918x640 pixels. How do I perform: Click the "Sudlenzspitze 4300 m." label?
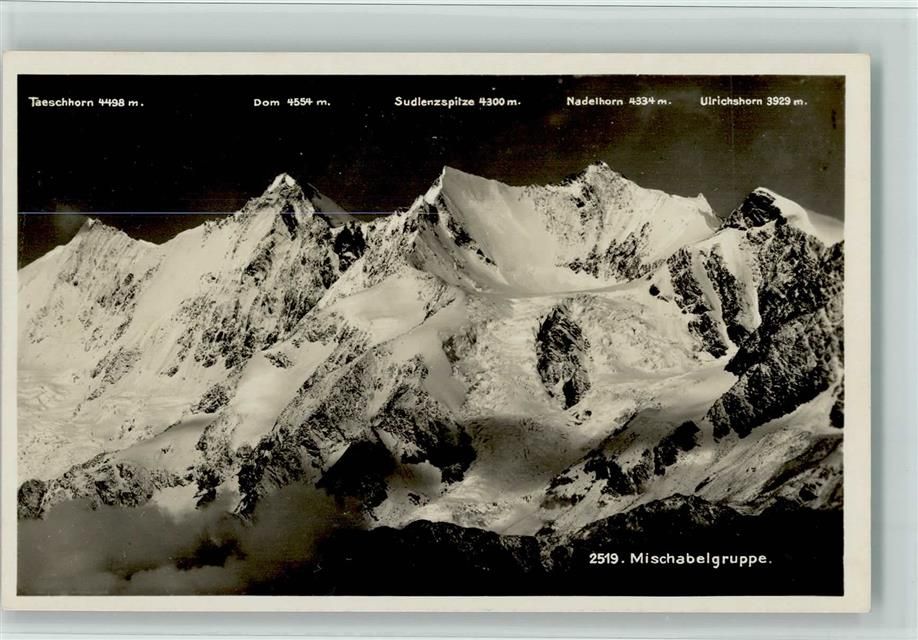[457, 101]
